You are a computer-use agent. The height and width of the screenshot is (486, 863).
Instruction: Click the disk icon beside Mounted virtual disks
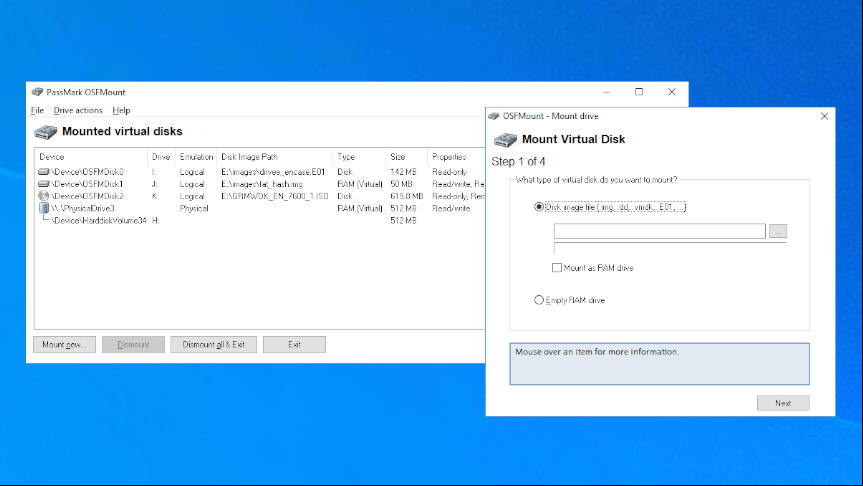tap(46, 132)
